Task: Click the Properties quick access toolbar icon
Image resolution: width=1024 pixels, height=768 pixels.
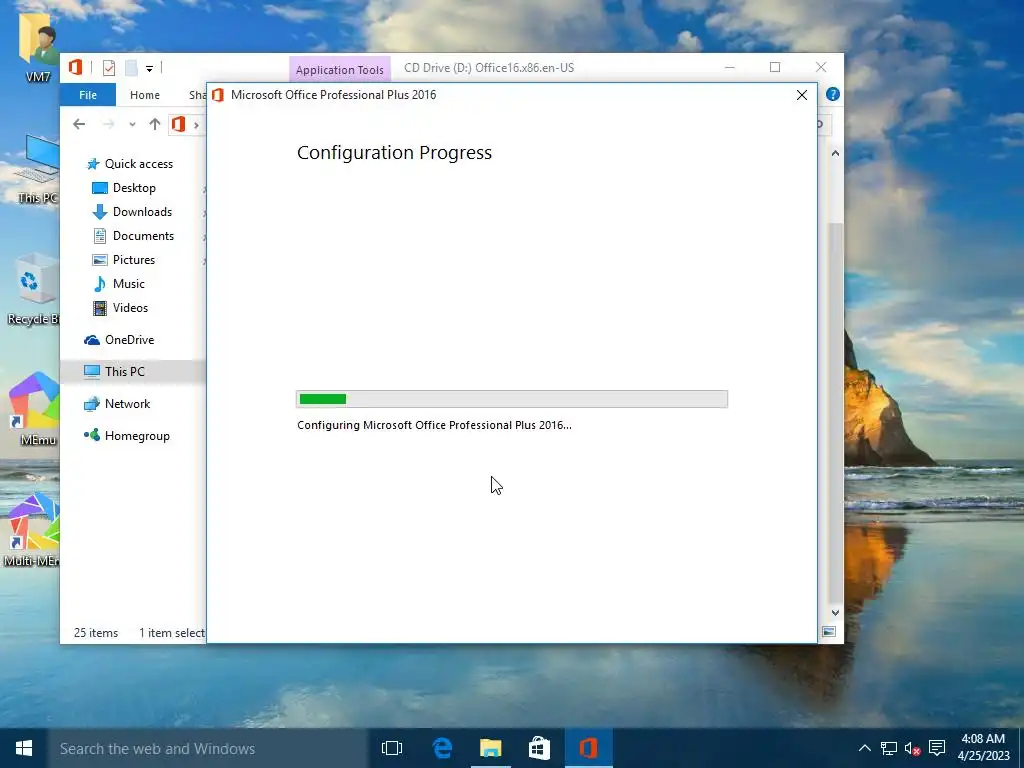Action: click(x=109, y=68)
